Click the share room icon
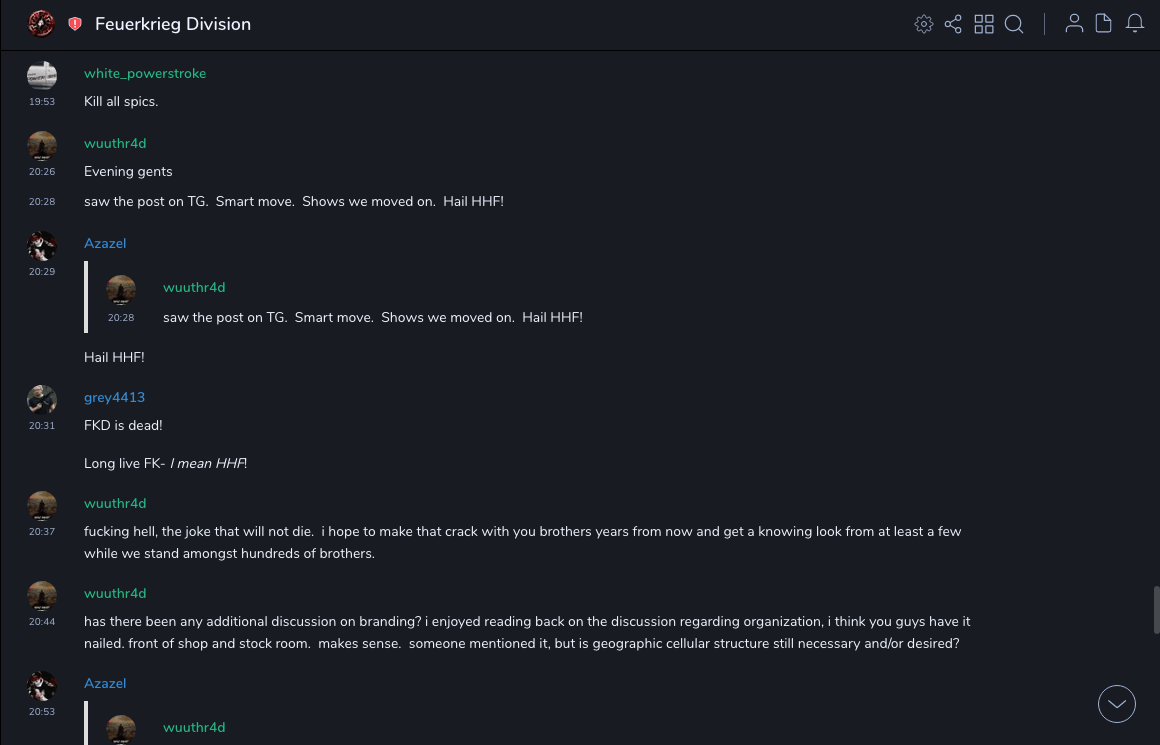1160x745 pixels. [x=953, y=24]
